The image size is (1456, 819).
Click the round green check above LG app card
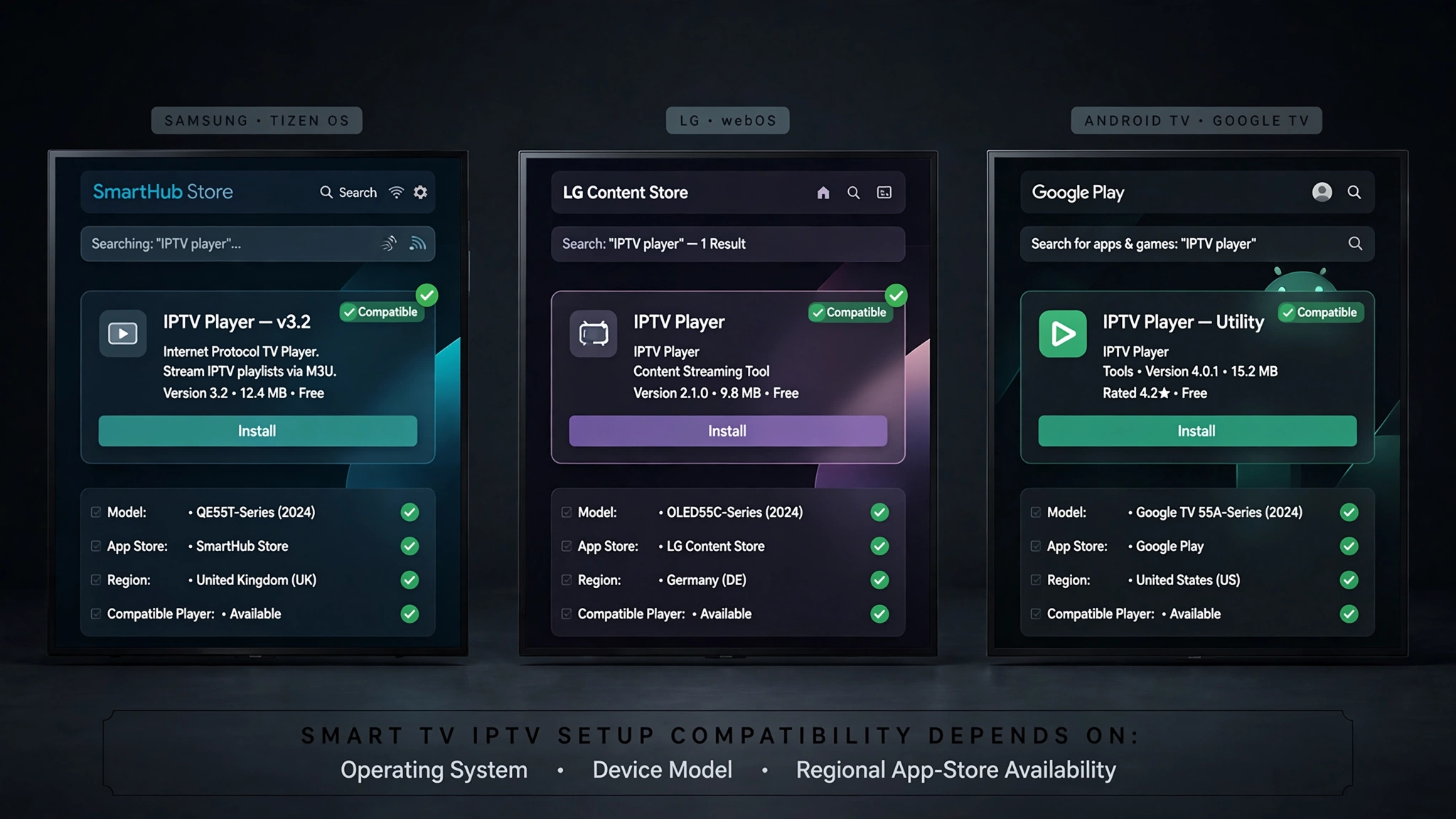896,295
